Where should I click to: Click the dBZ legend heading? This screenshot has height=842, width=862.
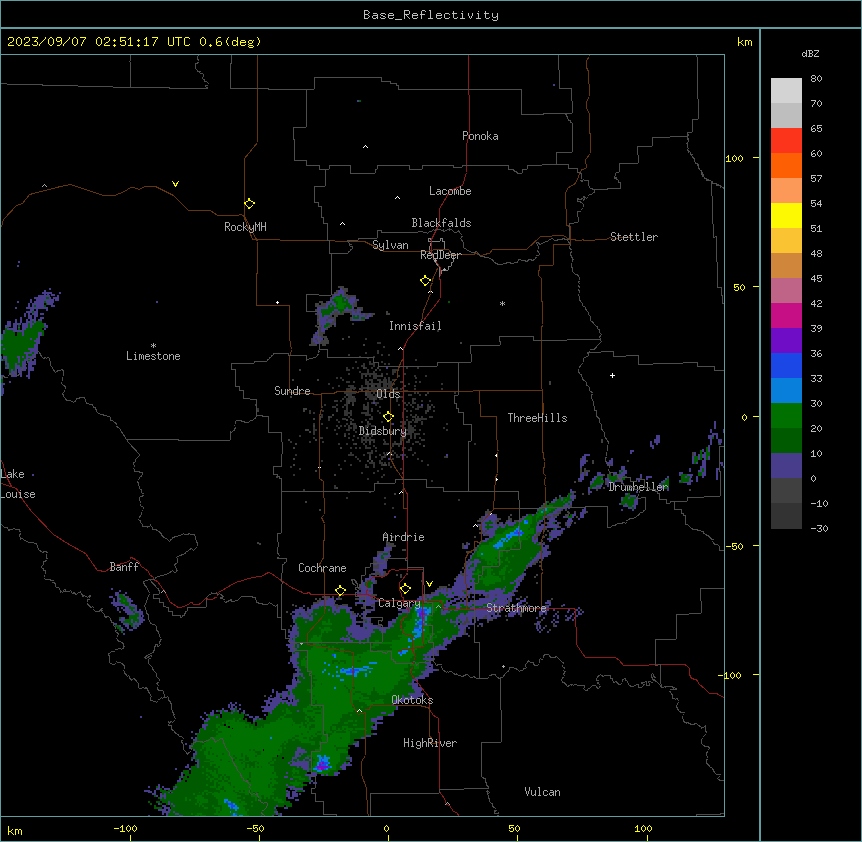point(810,53)
